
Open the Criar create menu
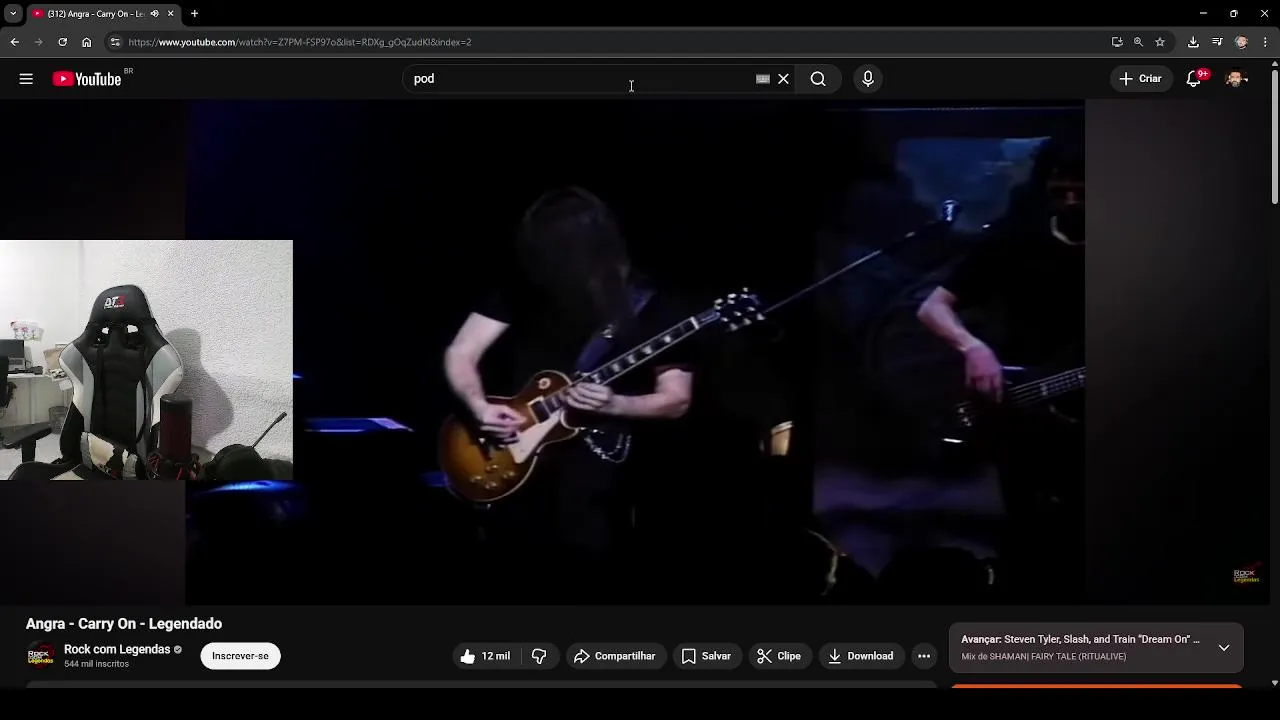pyautogui.click(x=1141, y=79)
